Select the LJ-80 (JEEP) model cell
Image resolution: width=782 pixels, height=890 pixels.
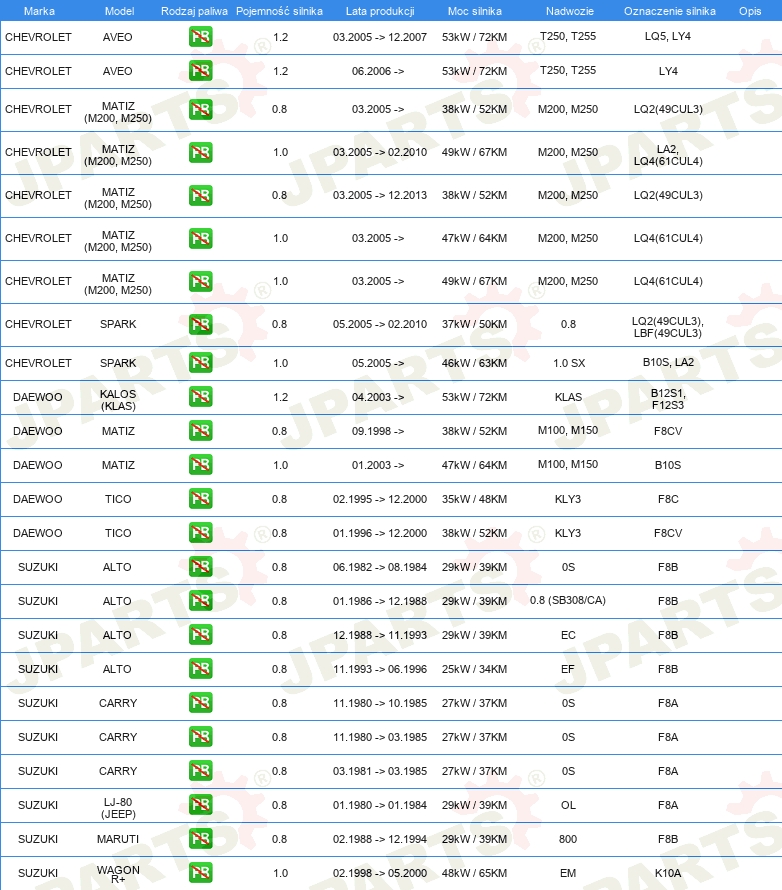point(118,808)
